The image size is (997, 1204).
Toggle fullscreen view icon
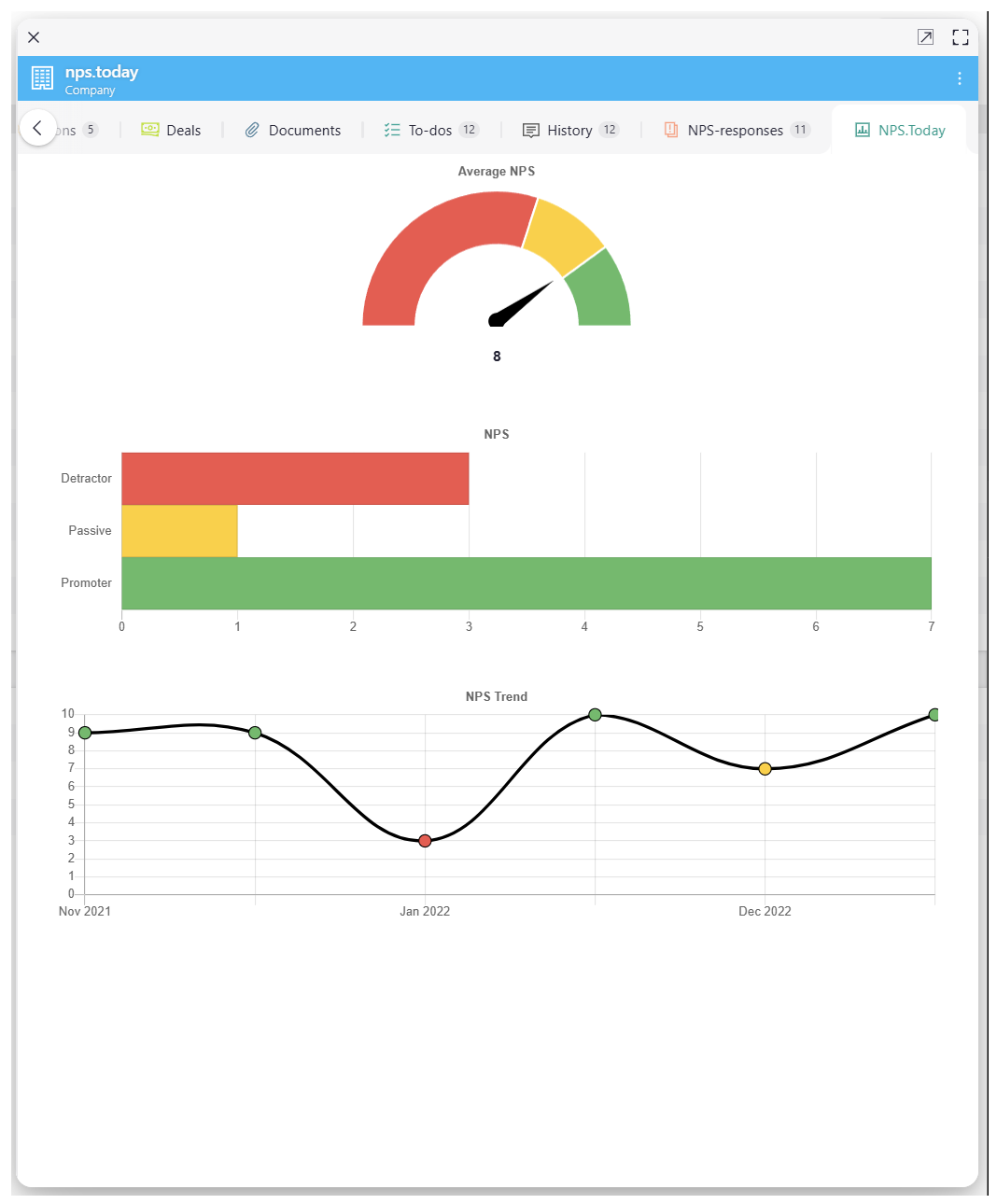click(x=960, y=37)
